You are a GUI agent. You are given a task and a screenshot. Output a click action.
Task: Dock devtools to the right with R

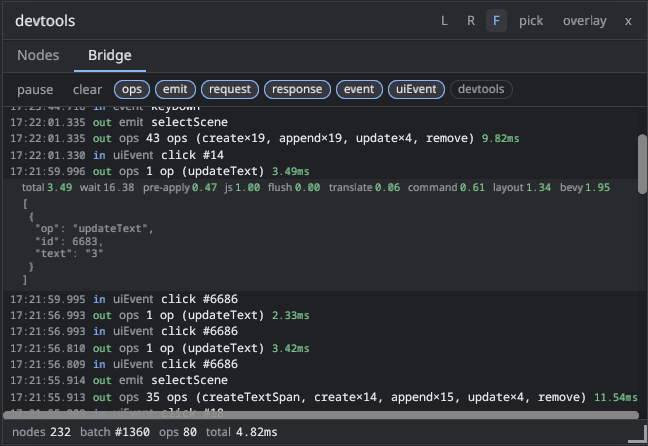click(x=471, y=21)
